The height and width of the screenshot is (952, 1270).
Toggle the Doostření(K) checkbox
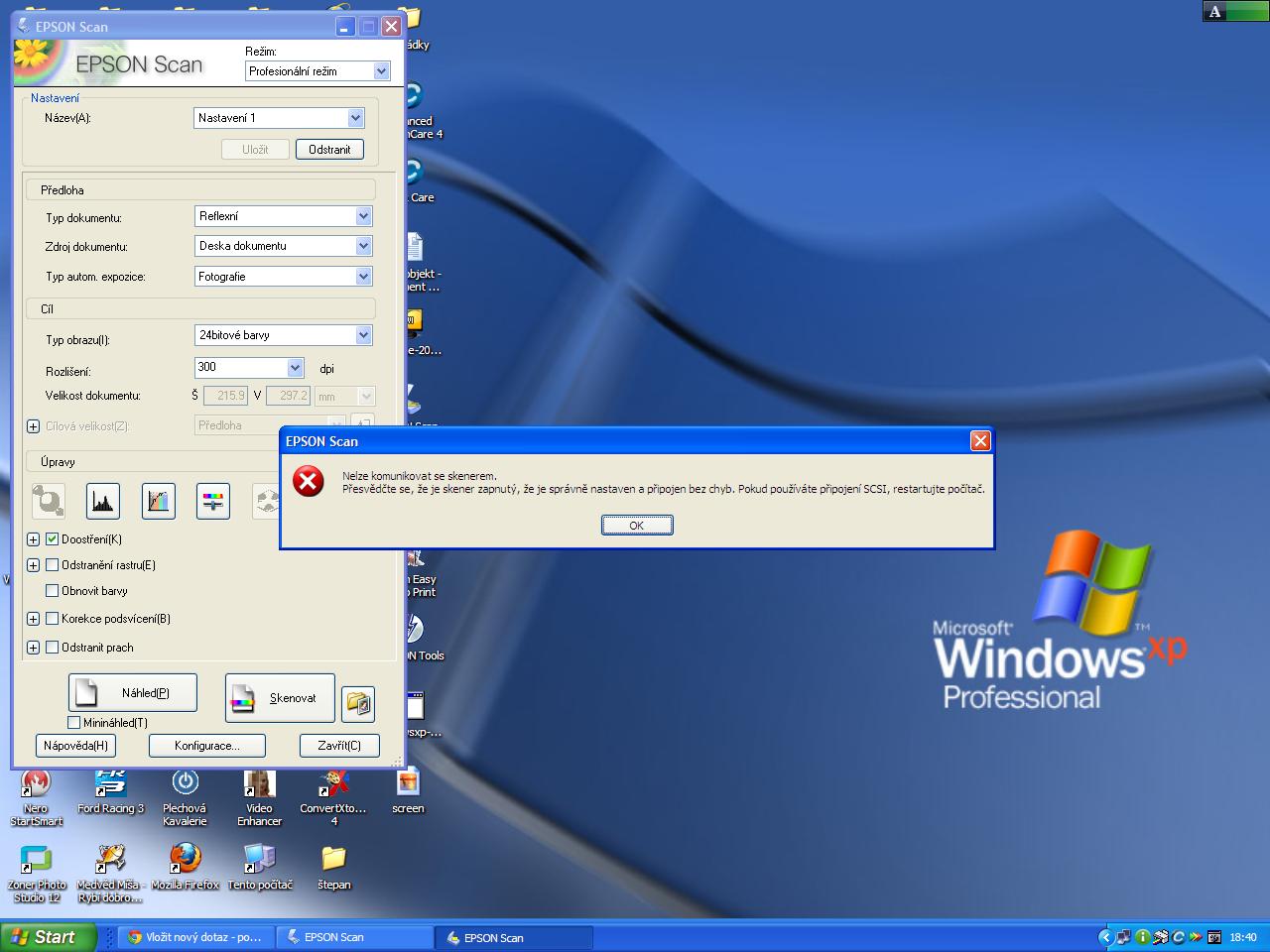coord(53,539)
